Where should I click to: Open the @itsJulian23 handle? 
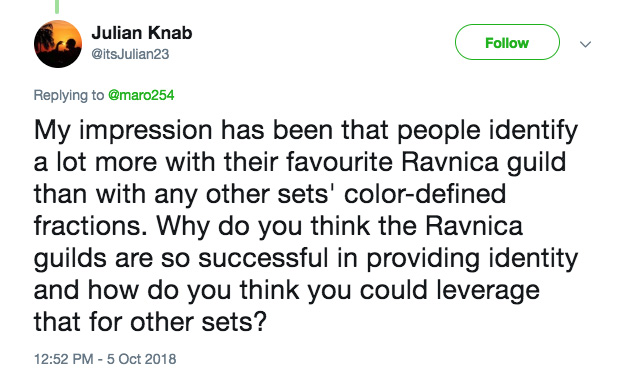tap(130, 54)
